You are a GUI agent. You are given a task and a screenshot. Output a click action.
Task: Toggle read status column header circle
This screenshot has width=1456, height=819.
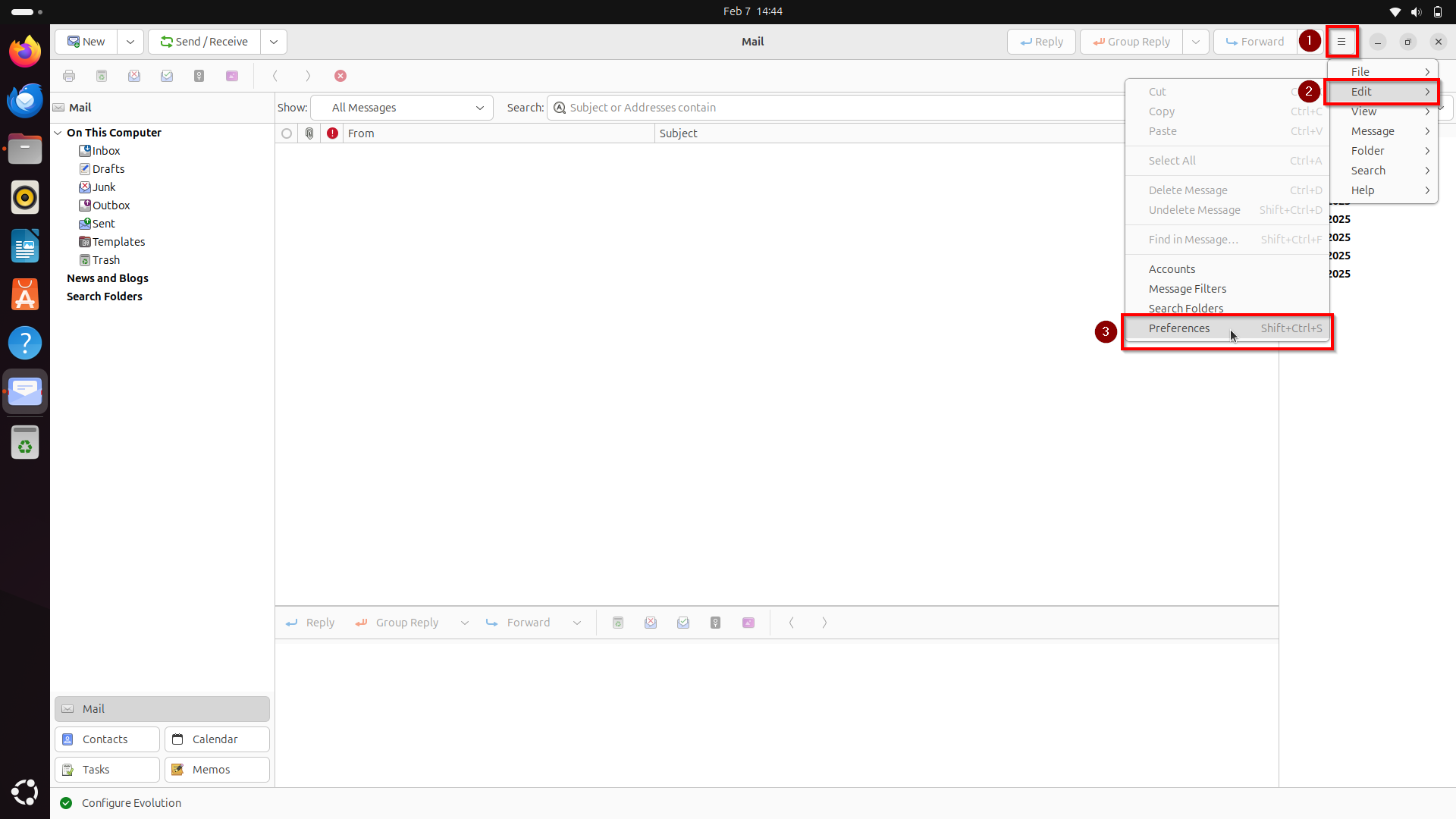click(x=287, y=133)
